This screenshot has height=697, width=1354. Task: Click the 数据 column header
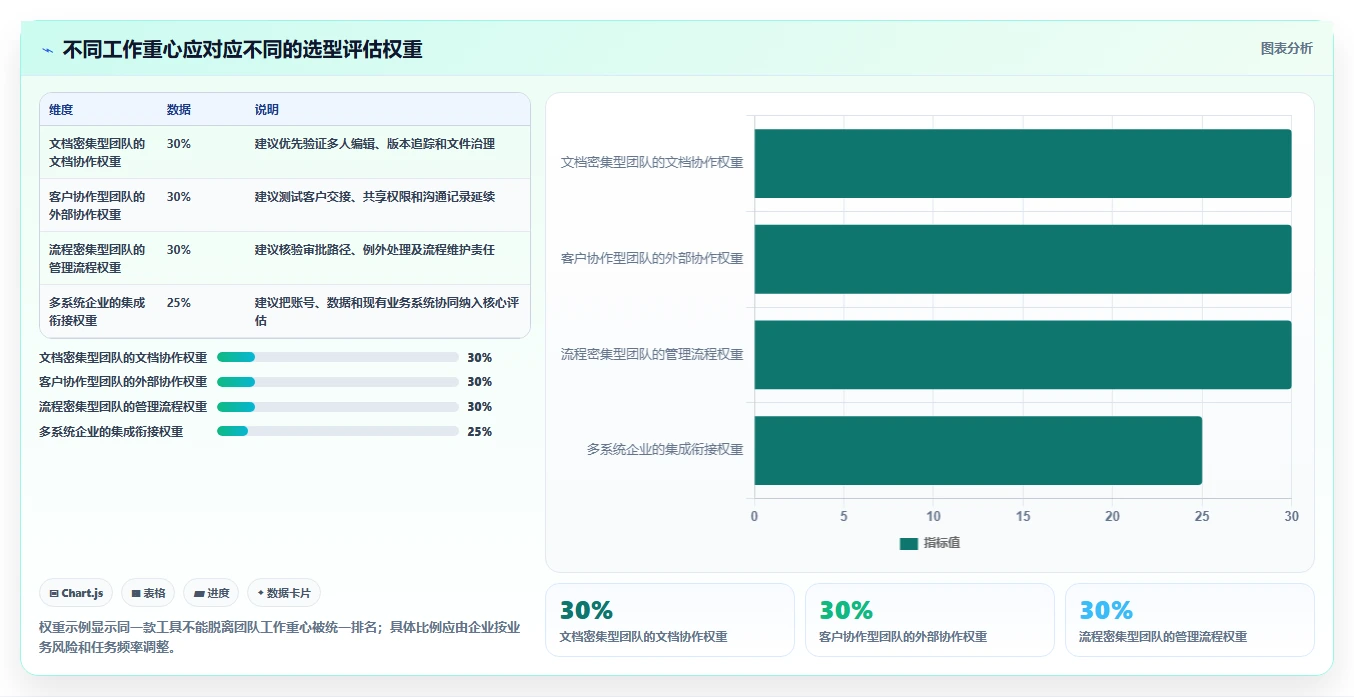(x=179, y=110)
